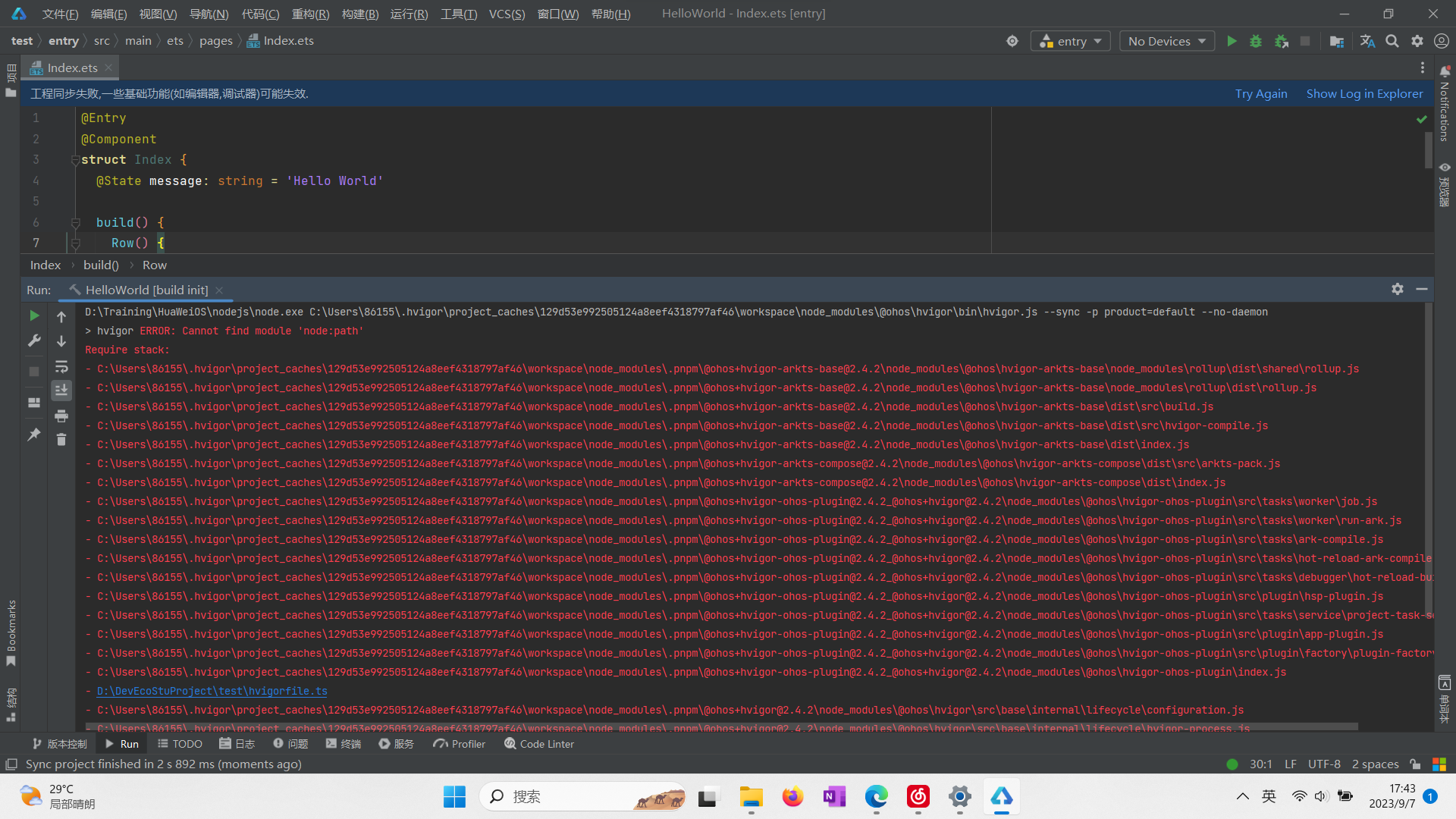
Task: Open the IDE Settings gear in toolbar
Action: tap(1417, 41)
